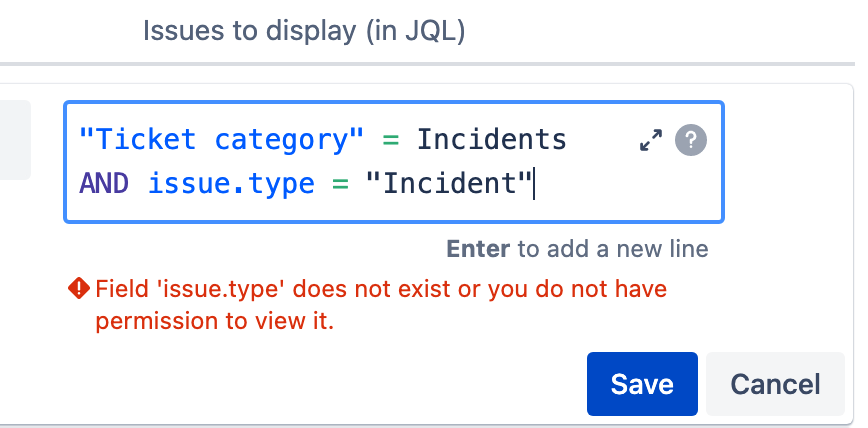
Task: Click the red error diamond icon
Action: [79, 288]
